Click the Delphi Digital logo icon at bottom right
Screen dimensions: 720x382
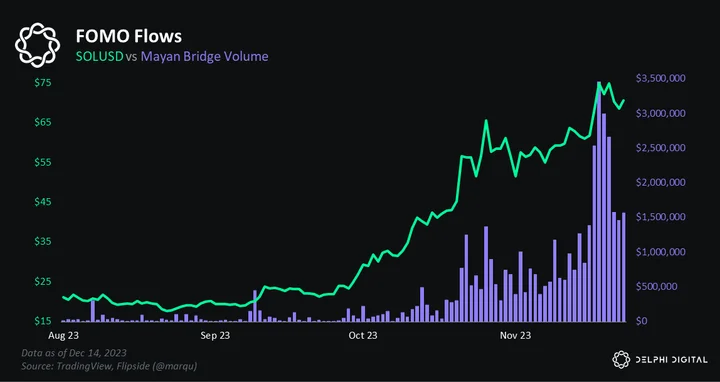(x=621, y=360)
